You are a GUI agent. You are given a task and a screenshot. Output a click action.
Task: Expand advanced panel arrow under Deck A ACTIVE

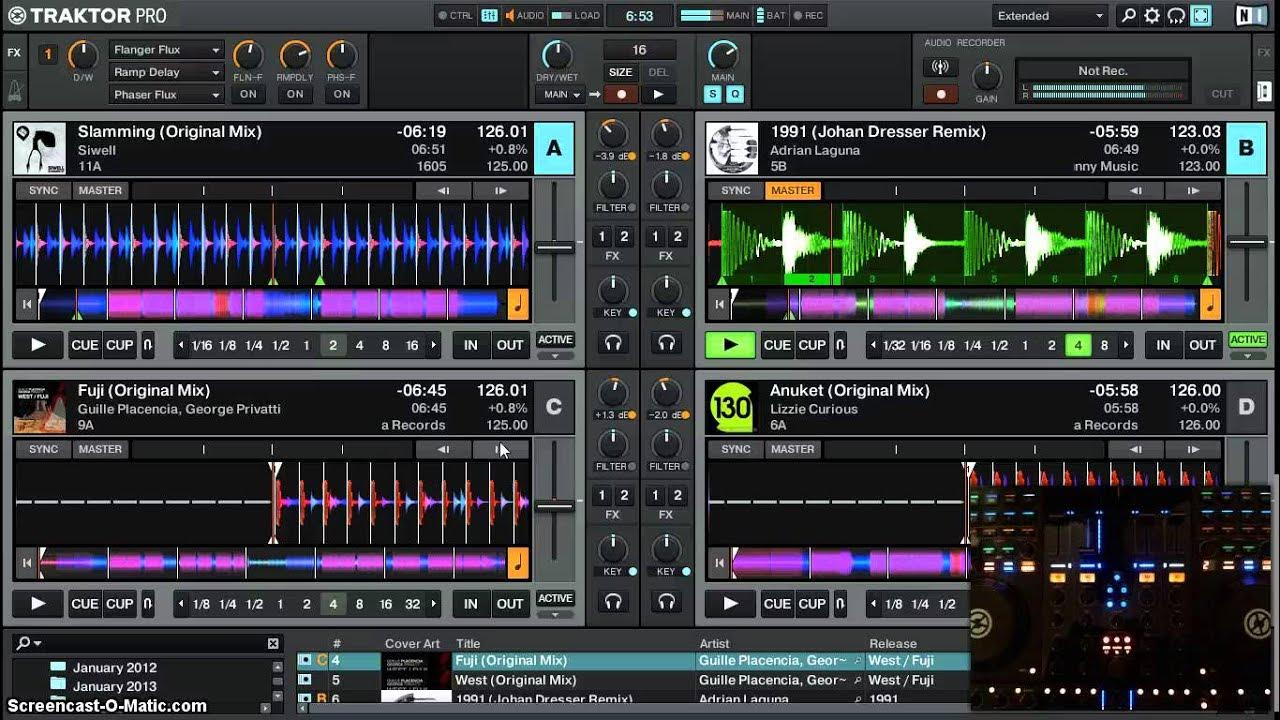(x=555, y=356)
